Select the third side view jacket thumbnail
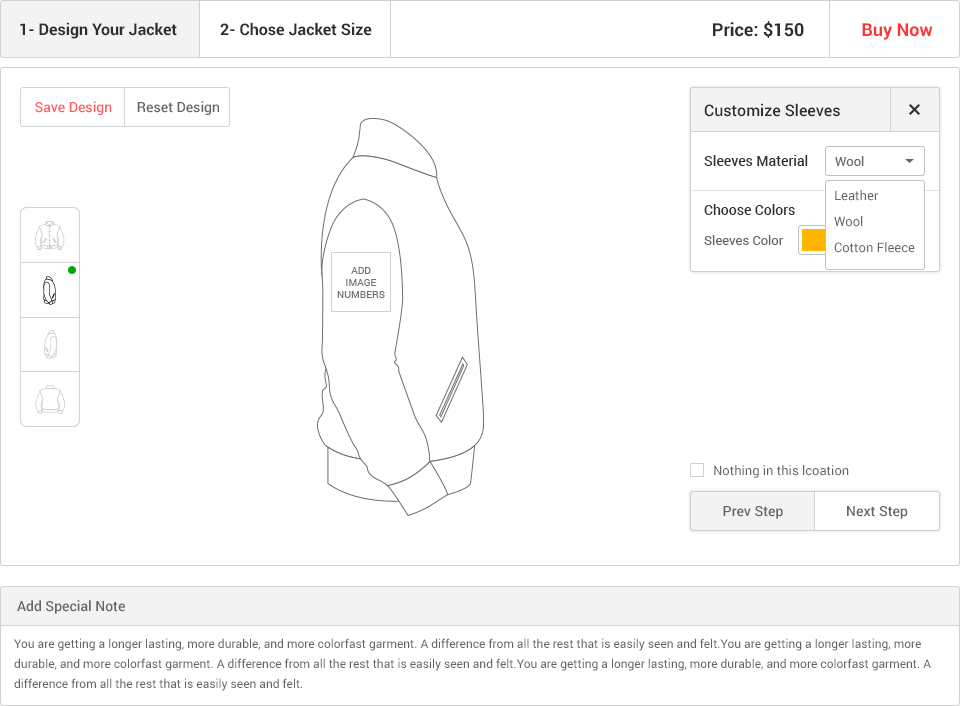Image resolution: width=960 pixels, height=706 pixels. tap(50, 344)
